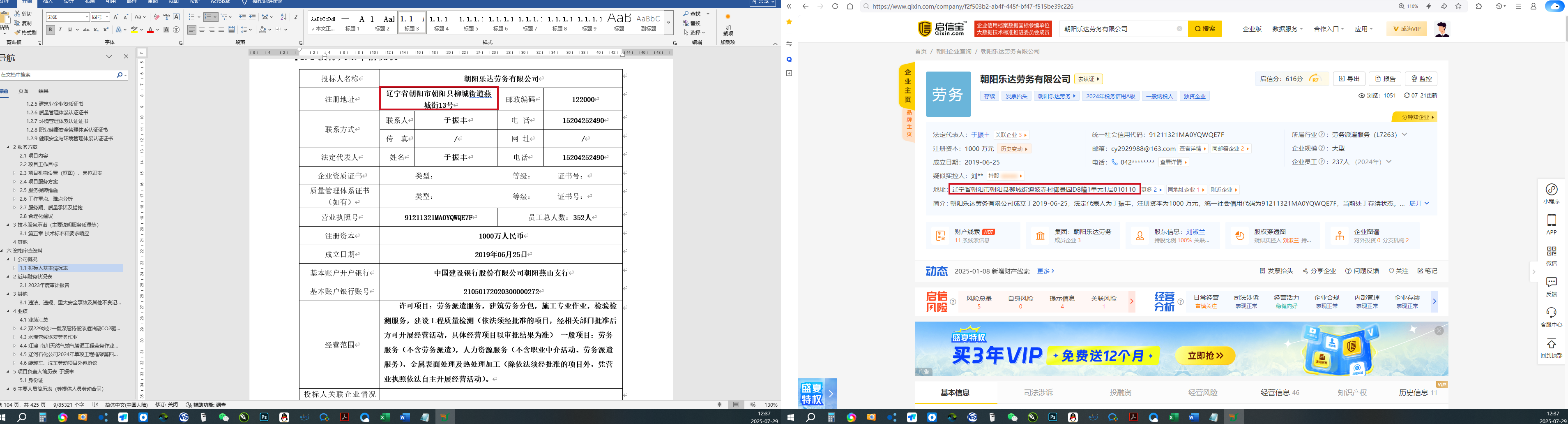Toggle show/hide paragraph marks
The height and width of the screenshot is (424, 1568).
point(297,17)
